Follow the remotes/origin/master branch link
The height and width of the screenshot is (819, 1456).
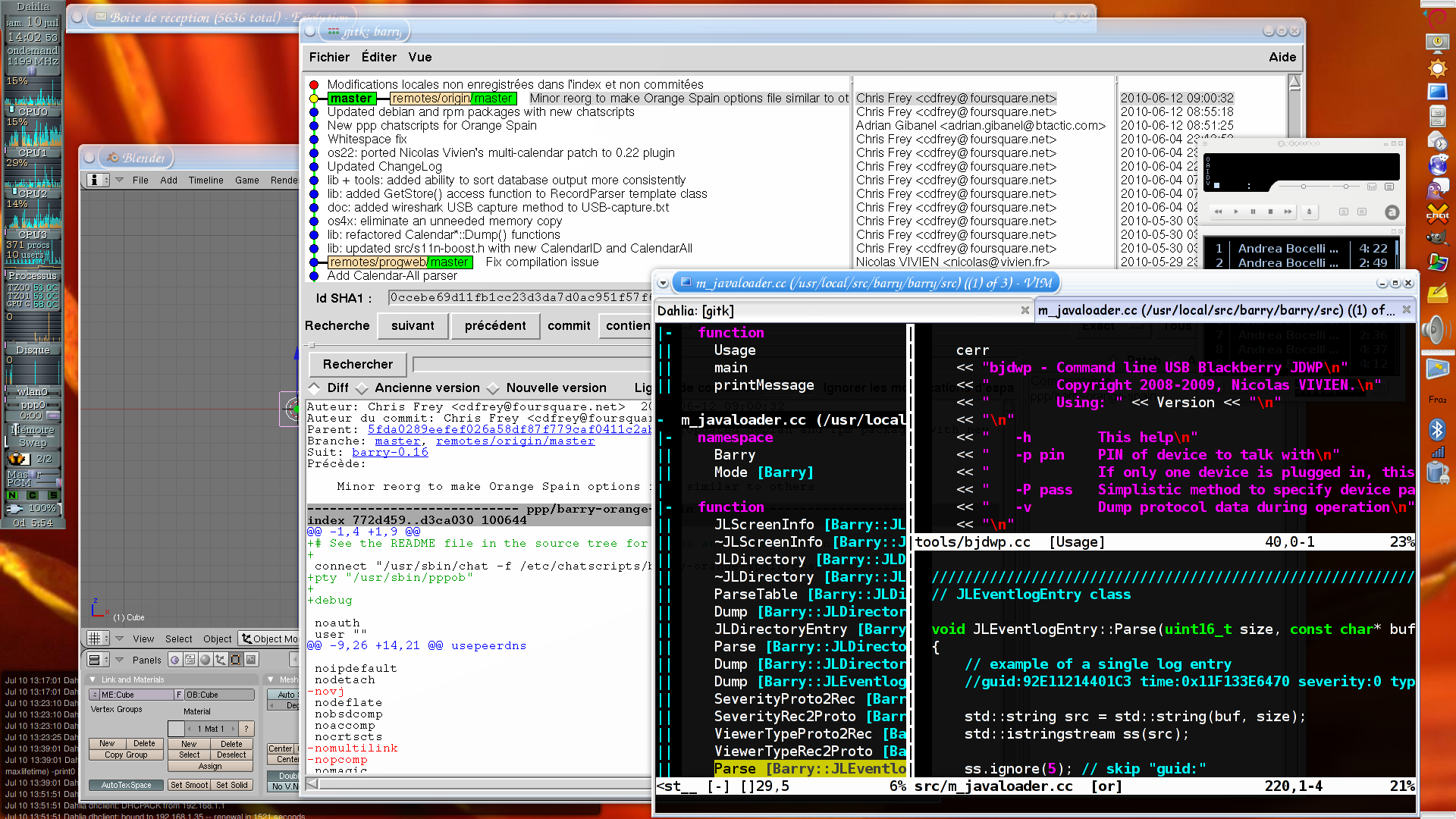click(x=516, y=441)
